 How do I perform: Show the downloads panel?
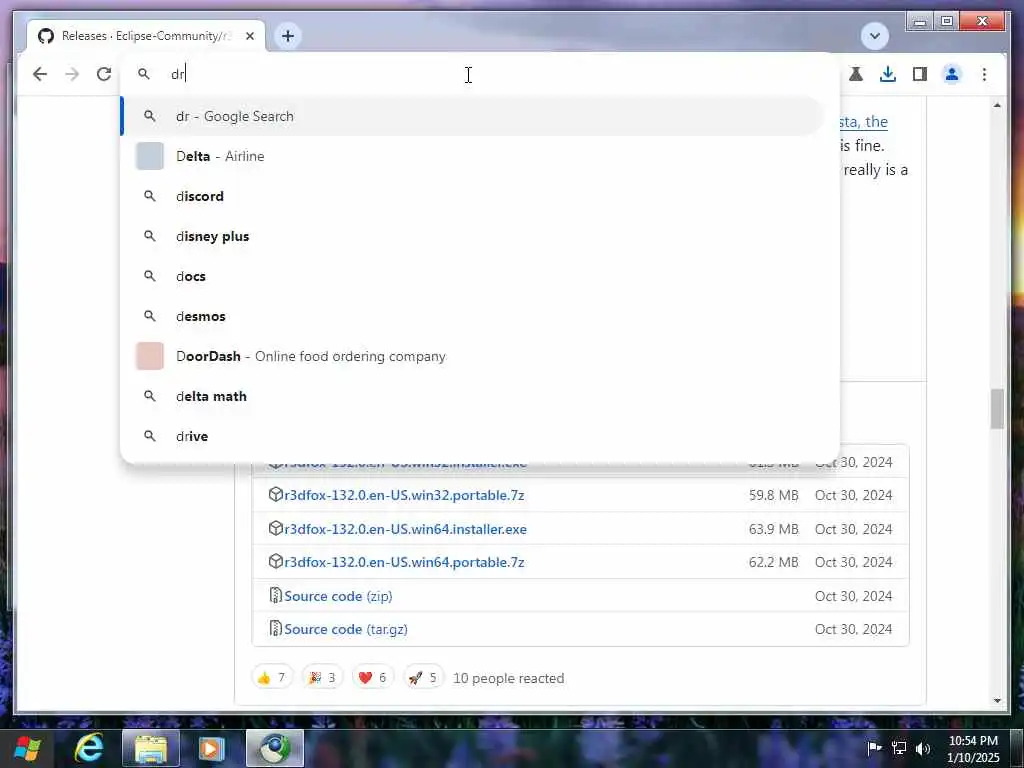pos(888,74)
